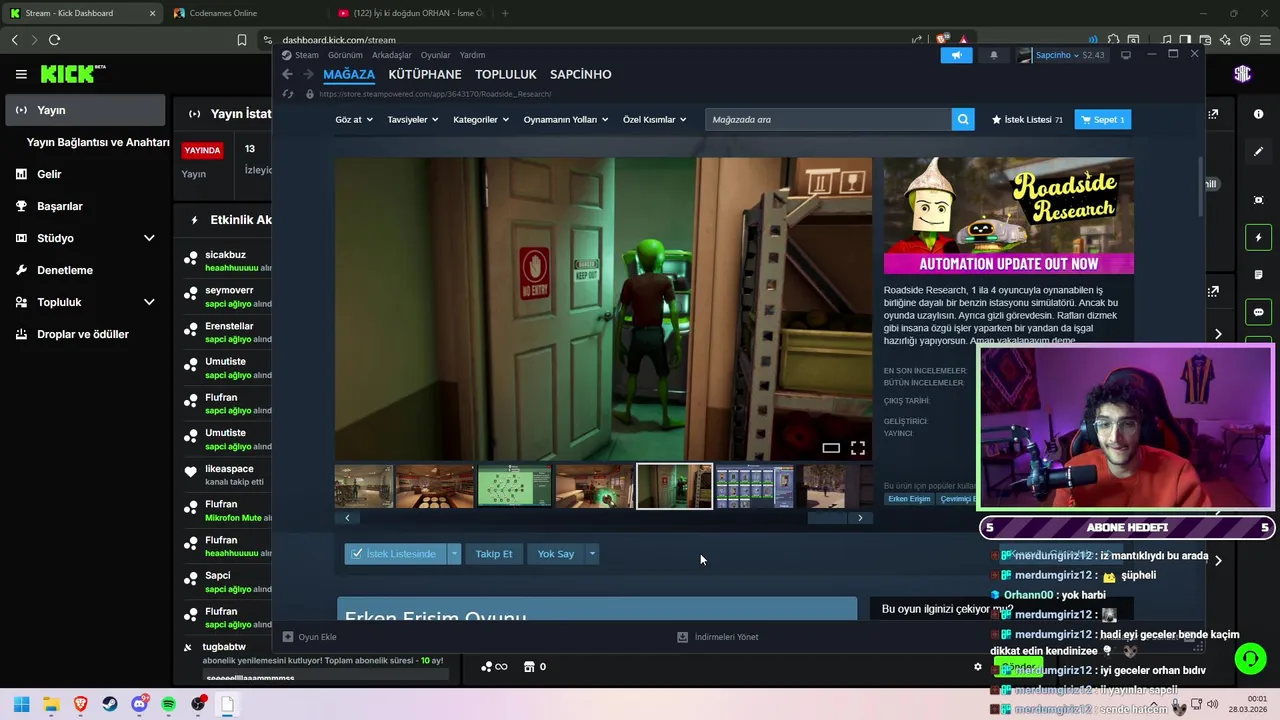Bookmark this page in the browser
Image resolution: width=1280 pixels, height=720 pixels.
tap(242, 40)
